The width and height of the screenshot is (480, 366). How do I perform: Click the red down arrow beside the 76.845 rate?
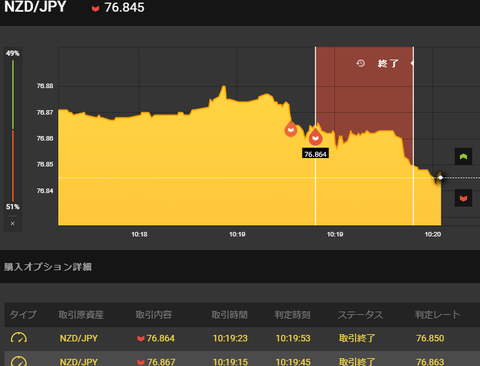tap(96, 8)
